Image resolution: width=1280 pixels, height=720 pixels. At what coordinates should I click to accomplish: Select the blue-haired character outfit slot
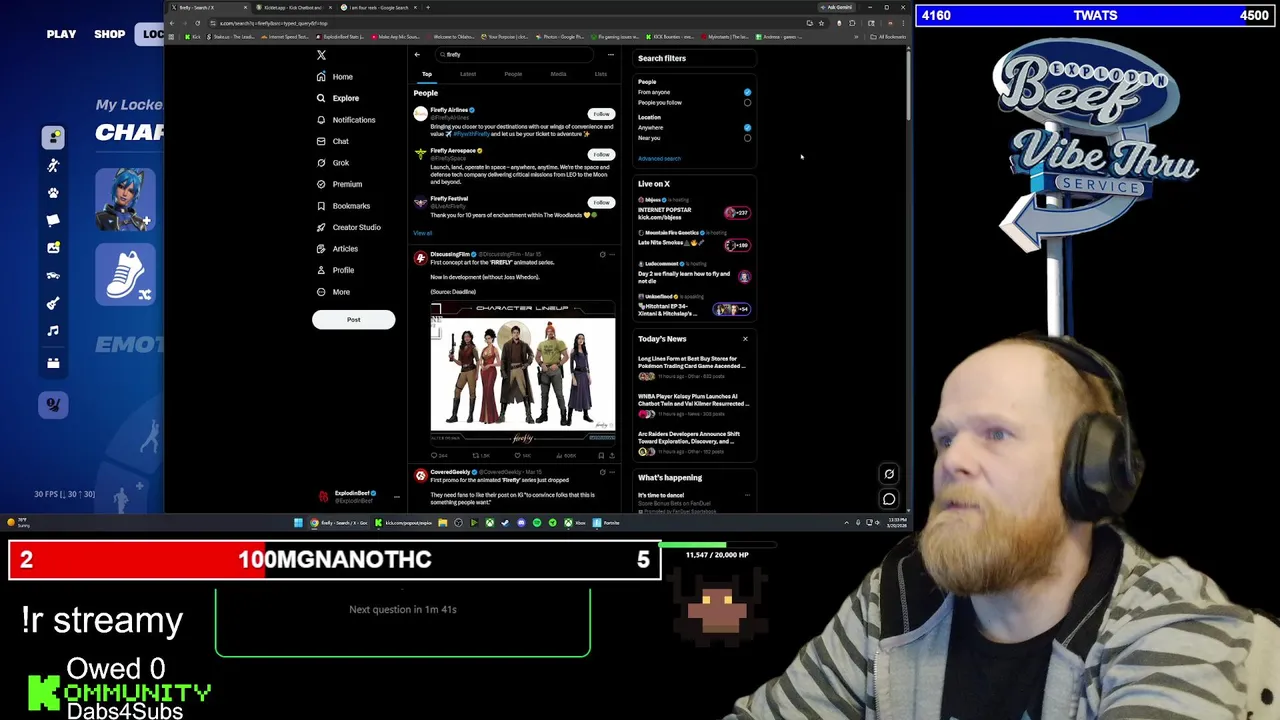coord(126,199)
